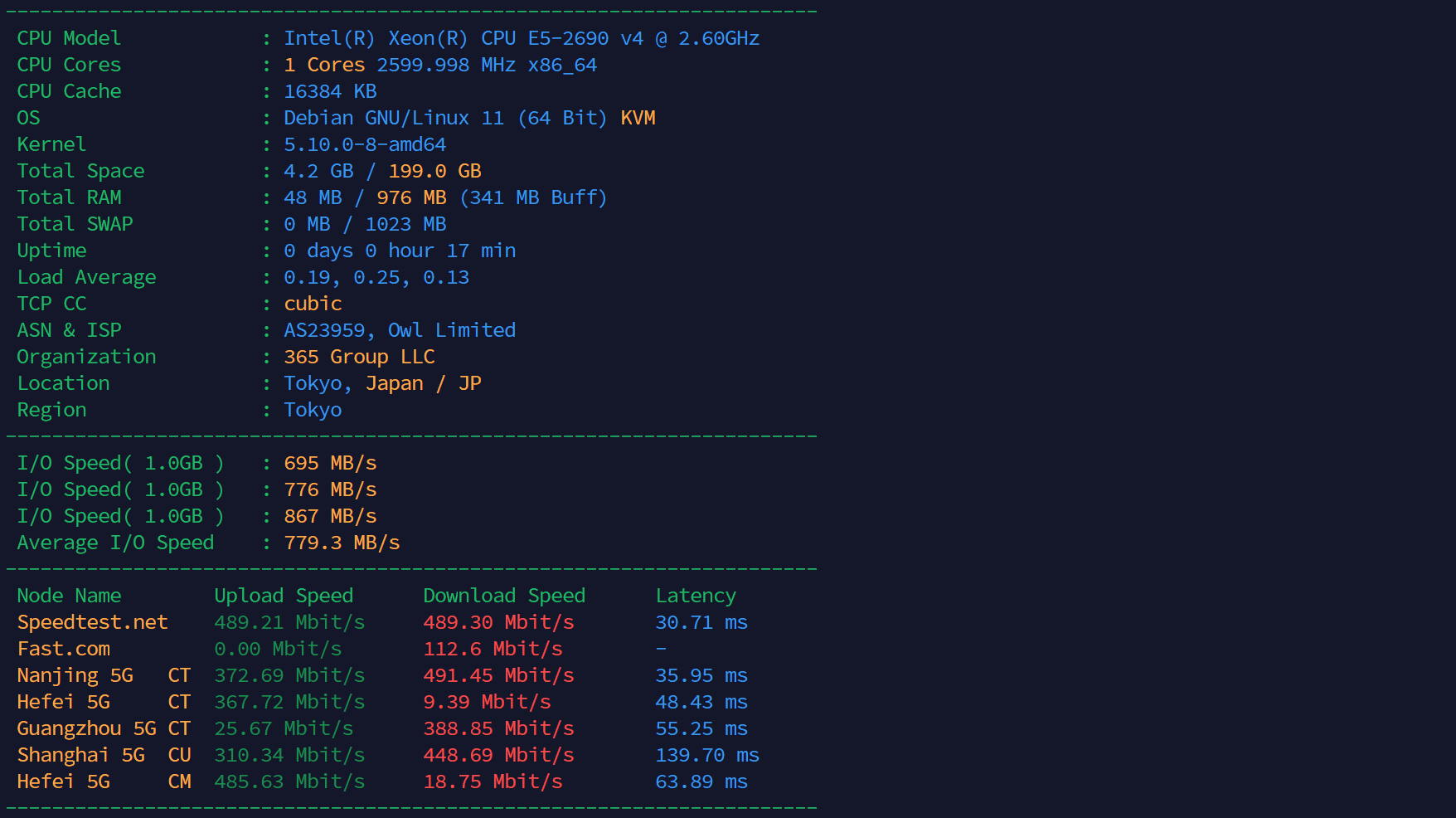Click the Shanghai 5G latency 139.70 ms
The height and width of the screenshot is (818, 1456).
click(x=707, y=755)
